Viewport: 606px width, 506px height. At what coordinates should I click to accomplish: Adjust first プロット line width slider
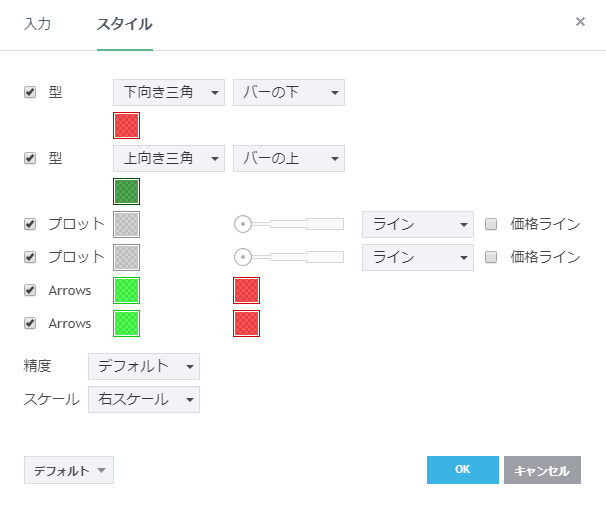pos(243,224)
